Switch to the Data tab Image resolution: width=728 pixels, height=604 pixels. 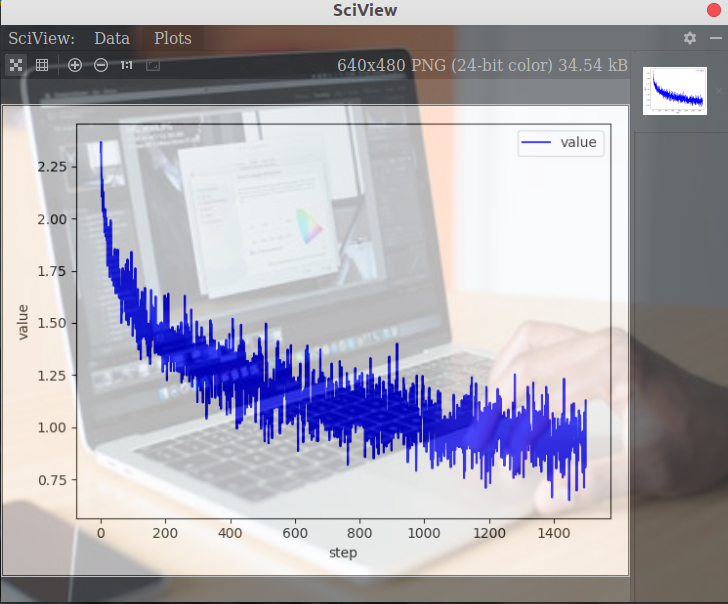[x=112, y=38]
